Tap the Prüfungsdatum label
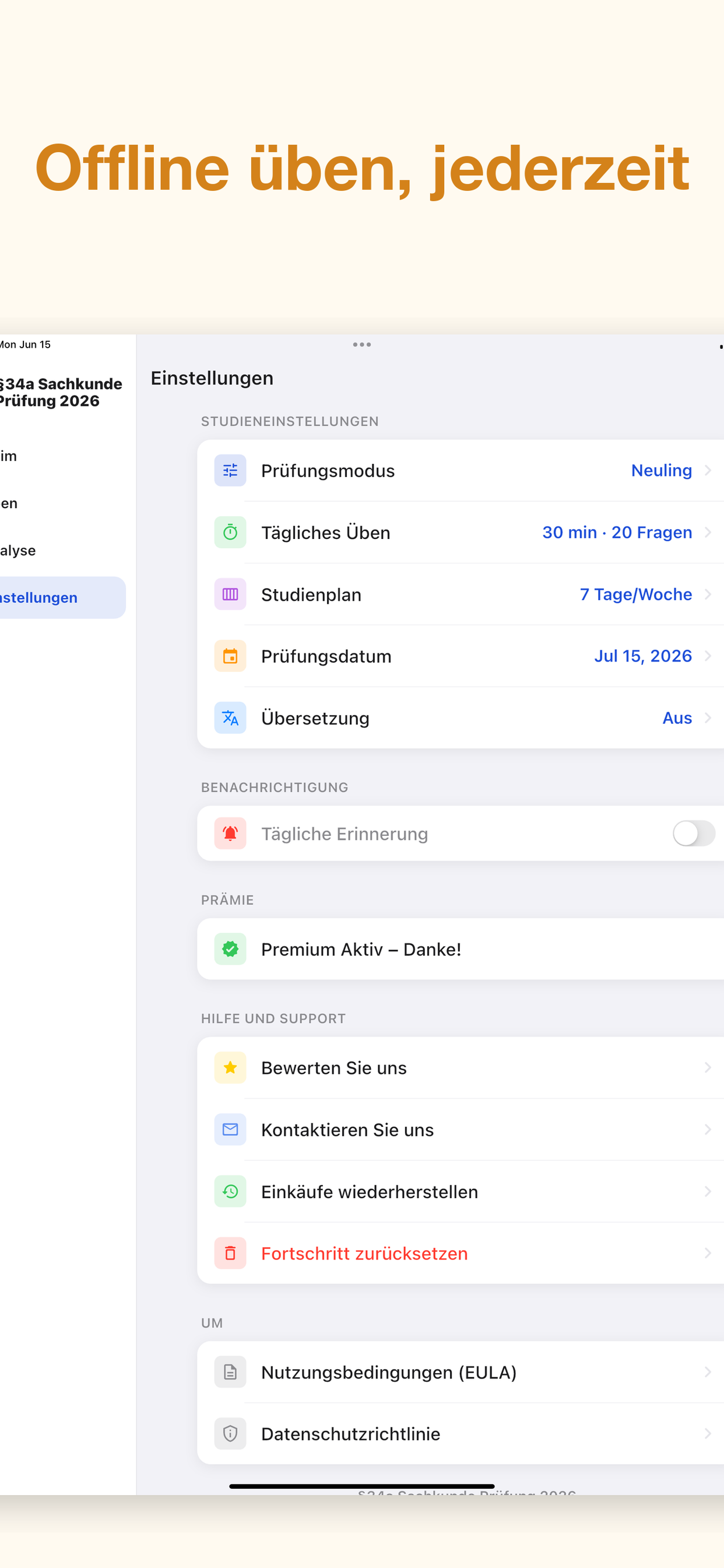This screenshot has height=1568, width=724. 326,656
